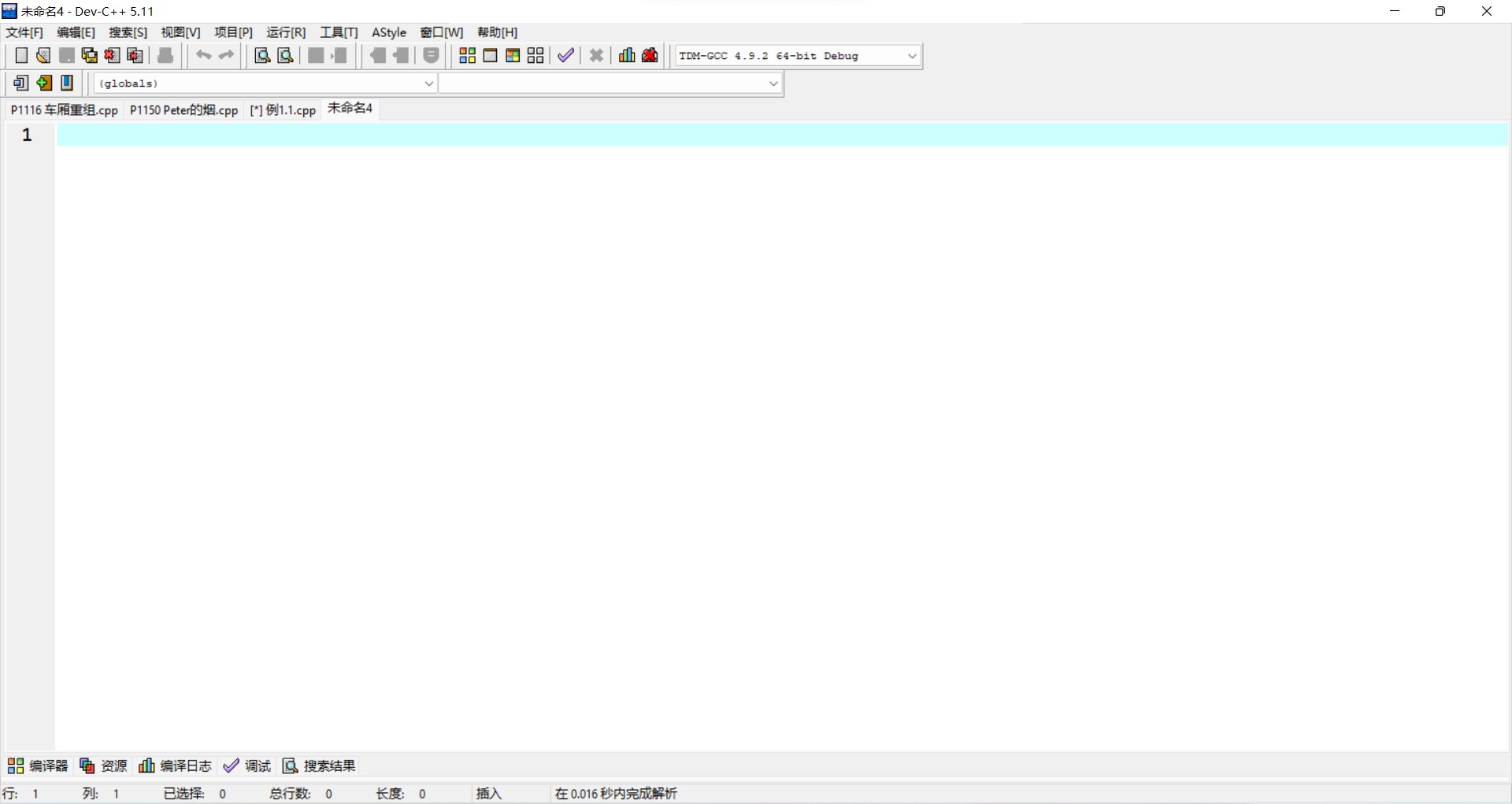Viewport: 1512px width, 804px height.
Task: Run the program with window icon
Action: (490, 55)
